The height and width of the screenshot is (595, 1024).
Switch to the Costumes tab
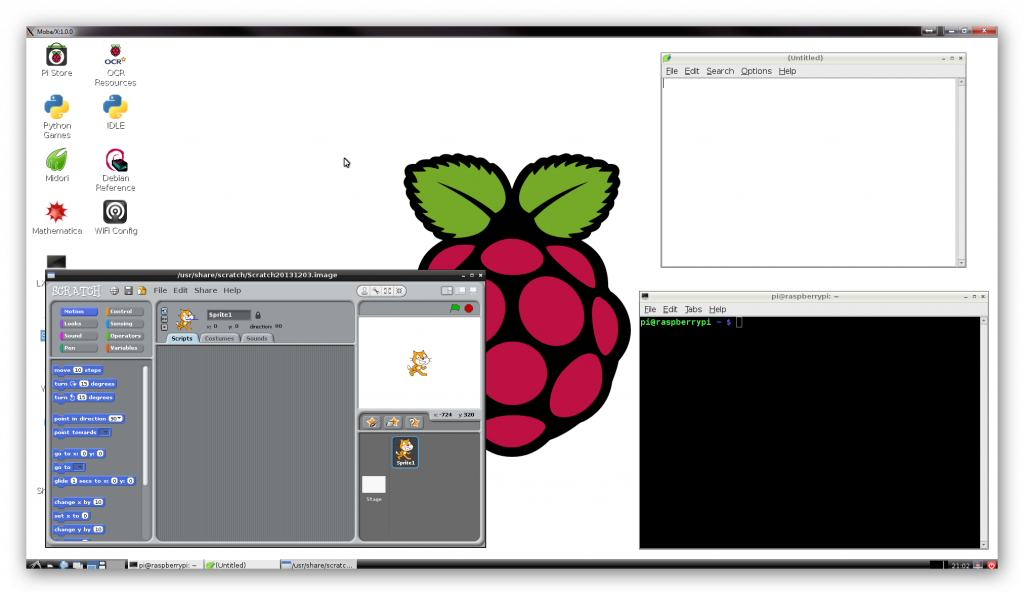click(x=219, y=338)
